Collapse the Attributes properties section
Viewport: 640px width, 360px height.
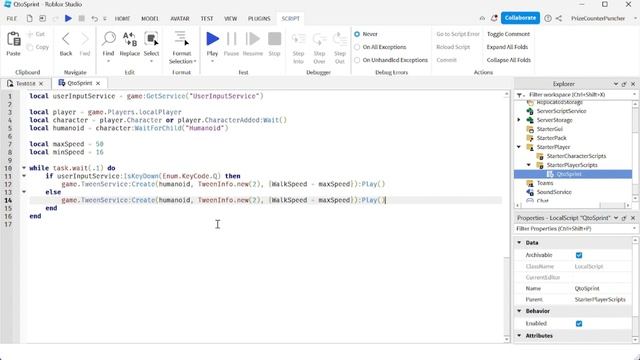pos(519,336)
